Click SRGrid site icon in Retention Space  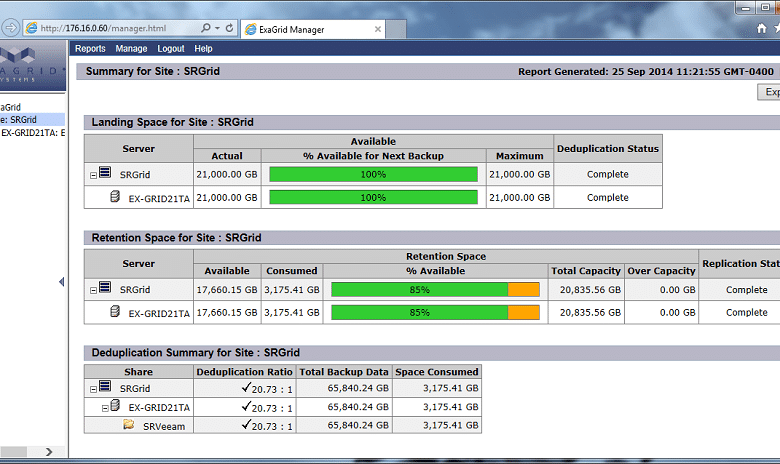tap(105, 287)
